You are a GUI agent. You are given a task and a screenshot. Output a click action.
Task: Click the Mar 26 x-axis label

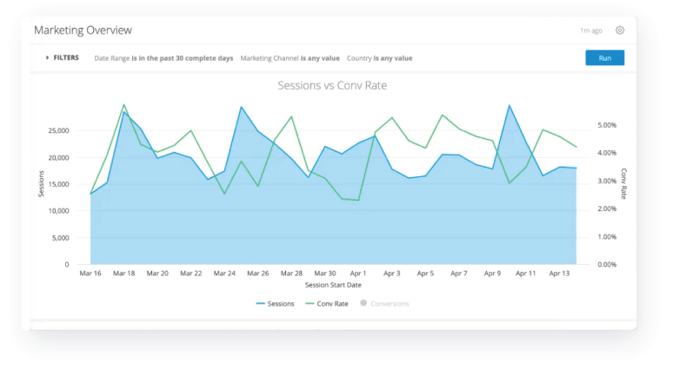pos(258,273)
